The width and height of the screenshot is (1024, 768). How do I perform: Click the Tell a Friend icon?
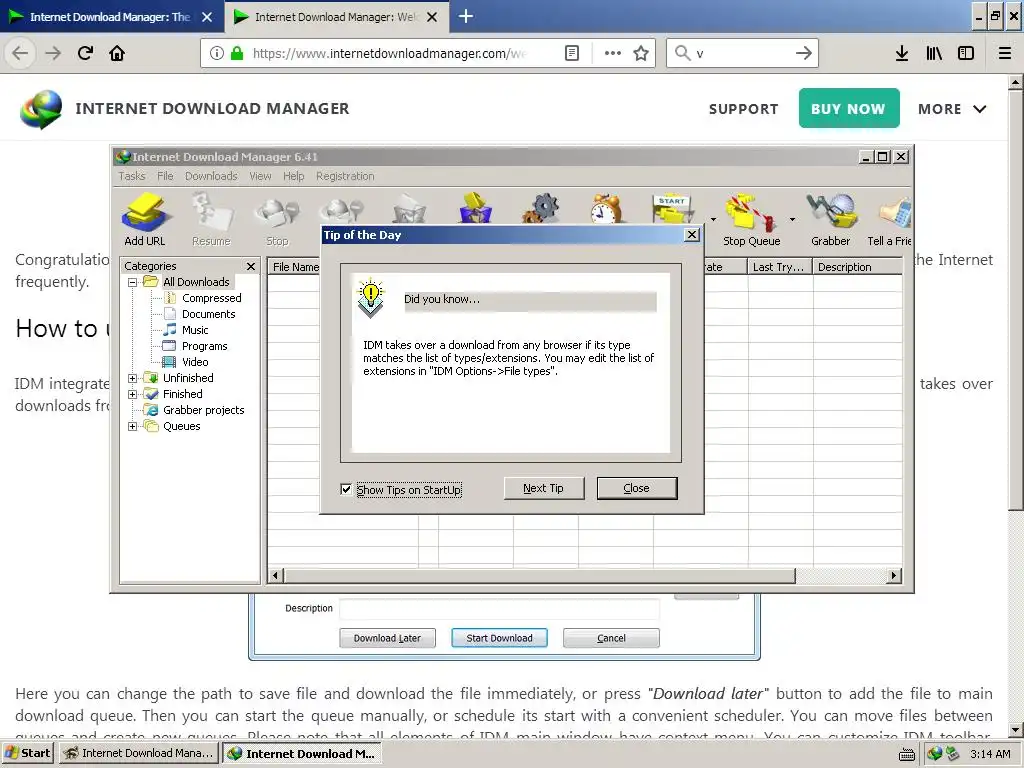click(x=889, y=219)
